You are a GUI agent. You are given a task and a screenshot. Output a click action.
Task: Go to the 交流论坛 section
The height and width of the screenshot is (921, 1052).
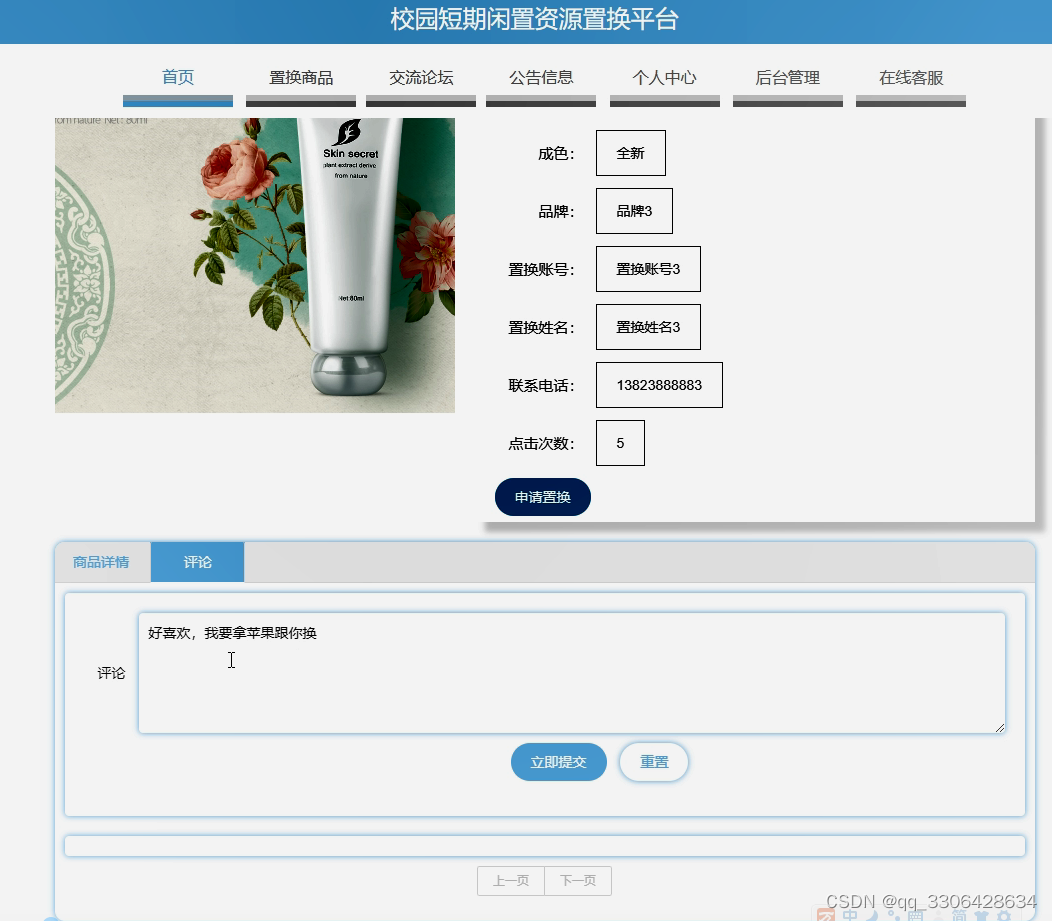[x=420, y=75]
